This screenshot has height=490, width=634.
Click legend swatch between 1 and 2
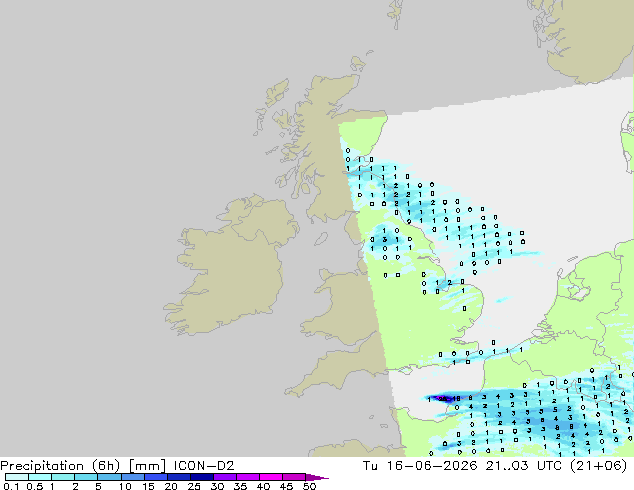(63, 477)
